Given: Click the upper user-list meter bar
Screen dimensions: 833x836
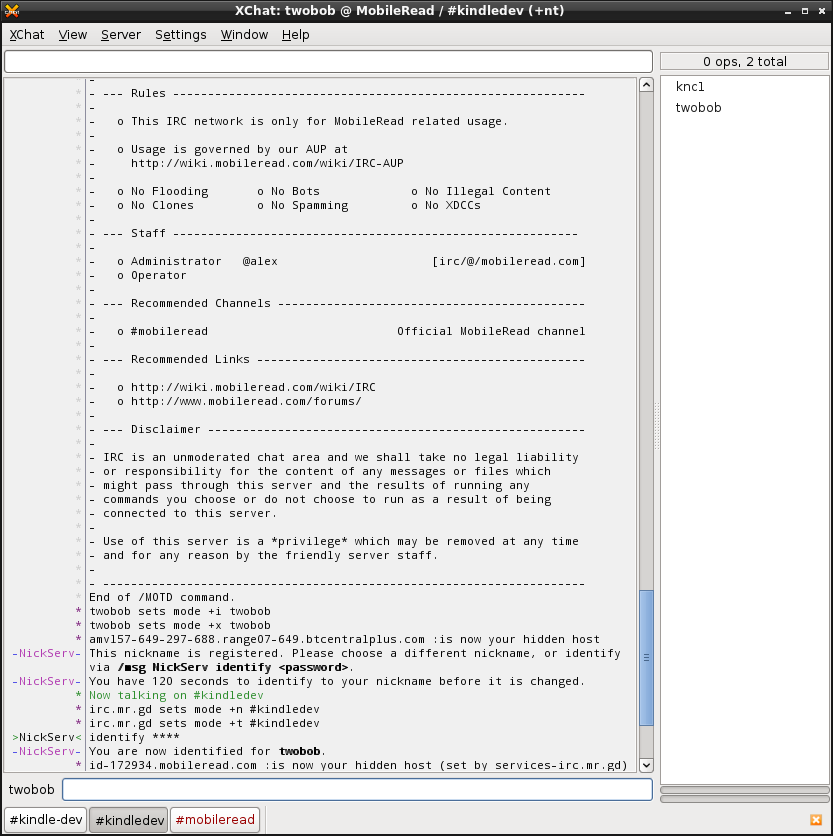Looking at the screenshot, I should 744,790.
